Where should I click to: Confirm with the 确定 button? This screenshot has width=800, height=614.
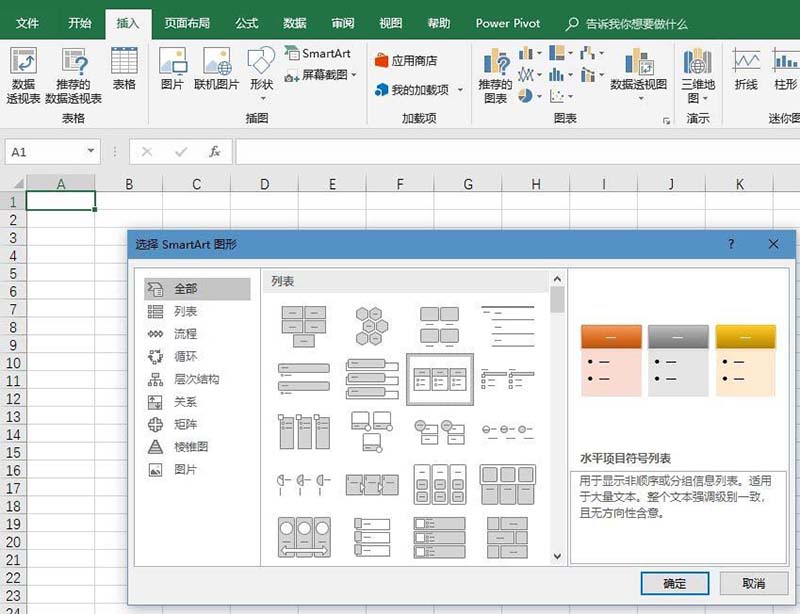tap(676, 583)
